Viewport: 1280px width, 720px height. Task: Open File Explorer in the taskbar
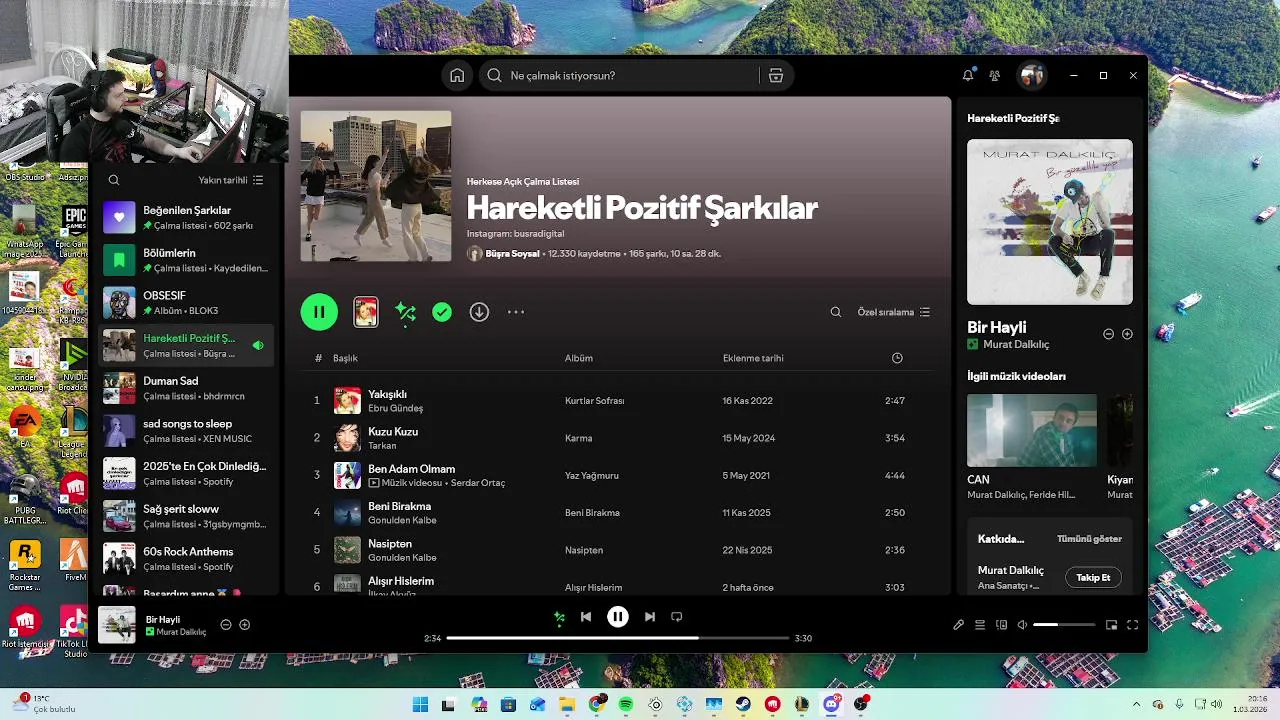tap(567, 704)
